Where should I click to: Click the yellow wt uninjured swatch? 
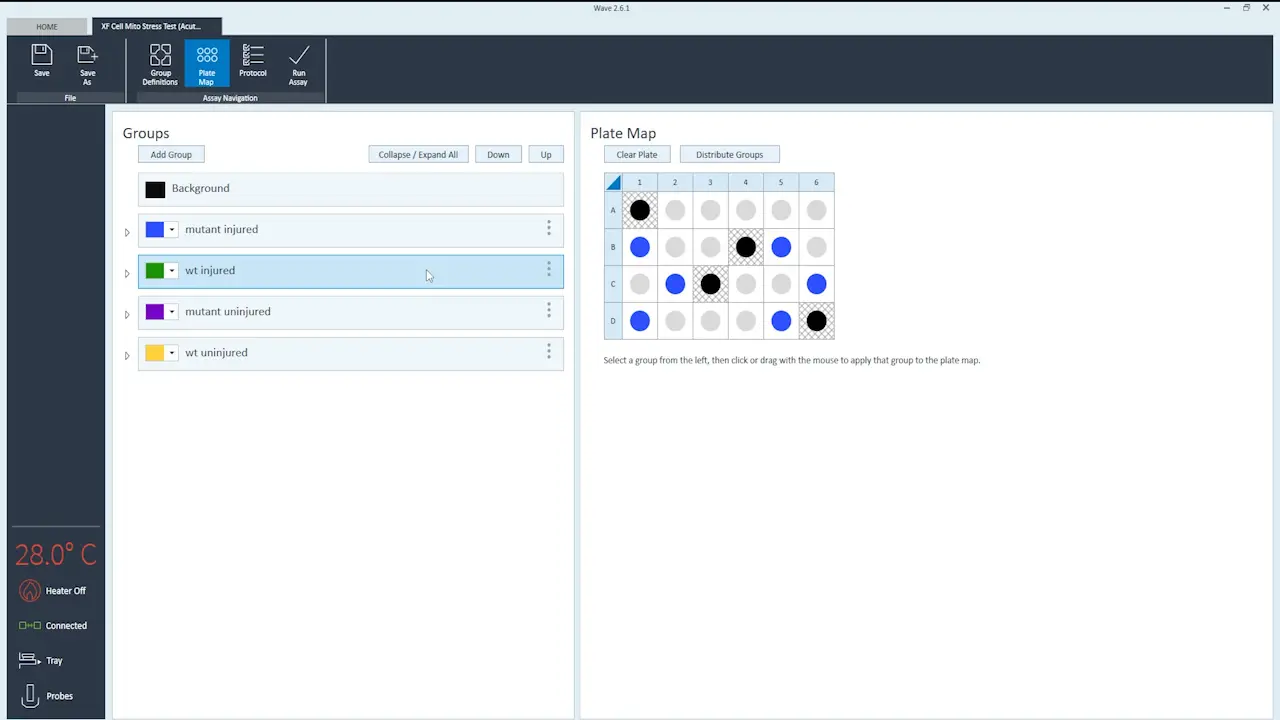pos(155,353)
